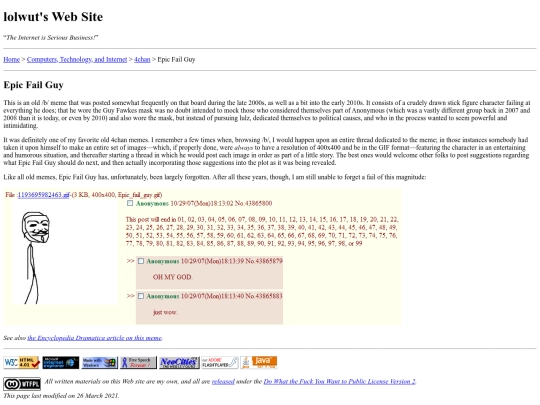Click the post number No.43865883
Image resolution: width=540 pixels, height=405 pixels.
[x=264, y=296]
